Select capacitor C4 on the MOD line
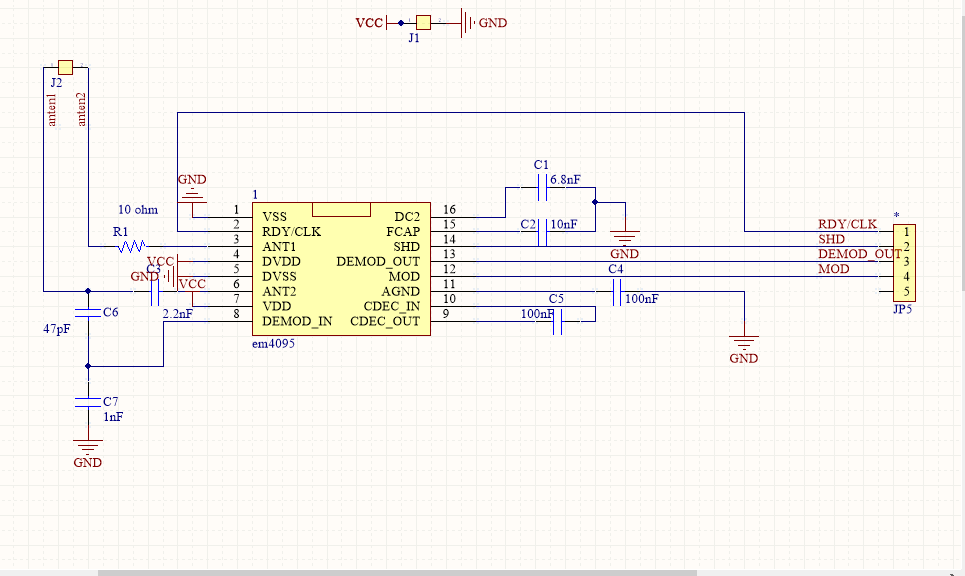Screen dimensions: 965x576 tap(615, 292)
